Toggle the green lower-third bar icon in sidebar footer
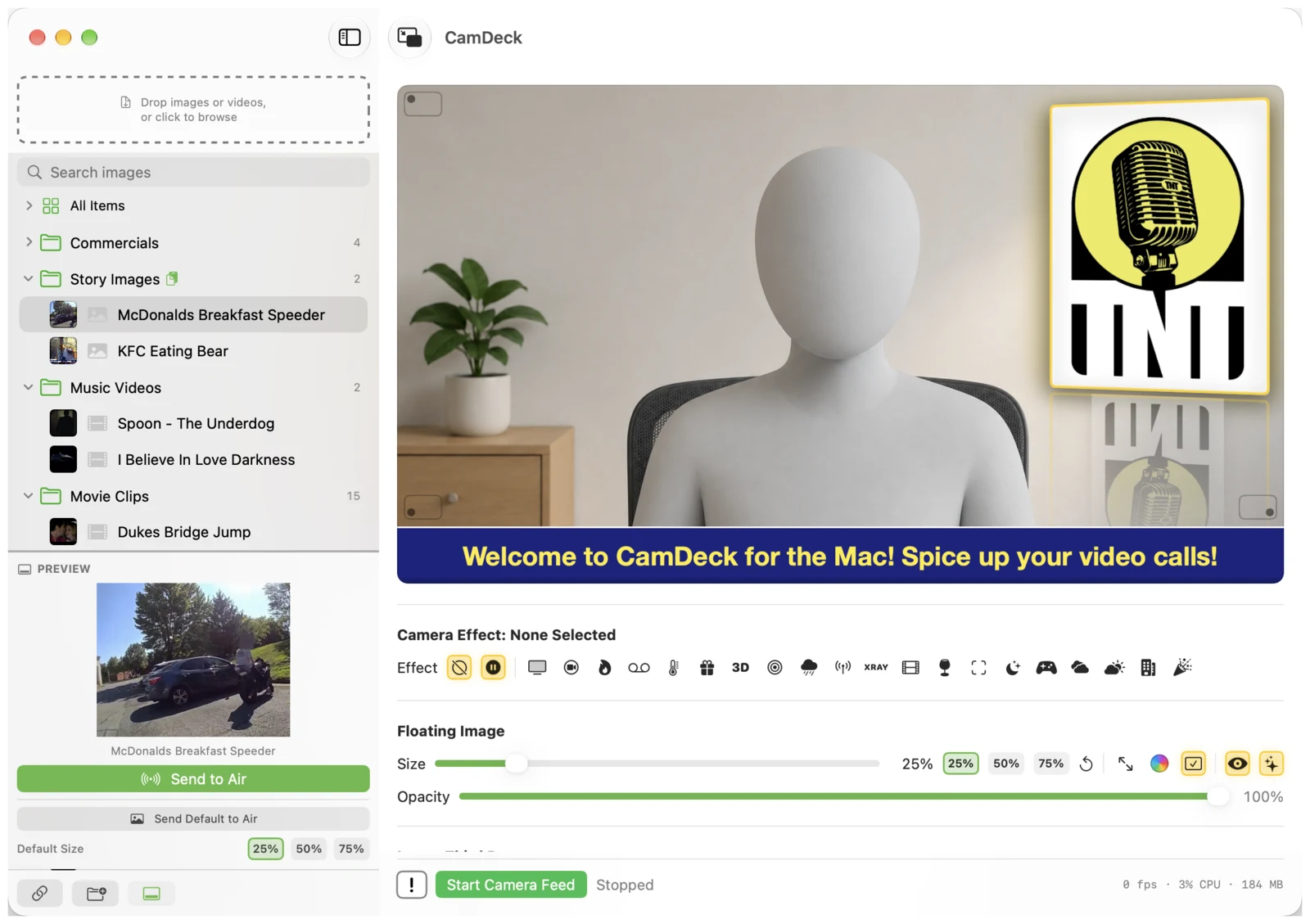1310x924 pixels. pyautogui.click(x=151, y=893)
